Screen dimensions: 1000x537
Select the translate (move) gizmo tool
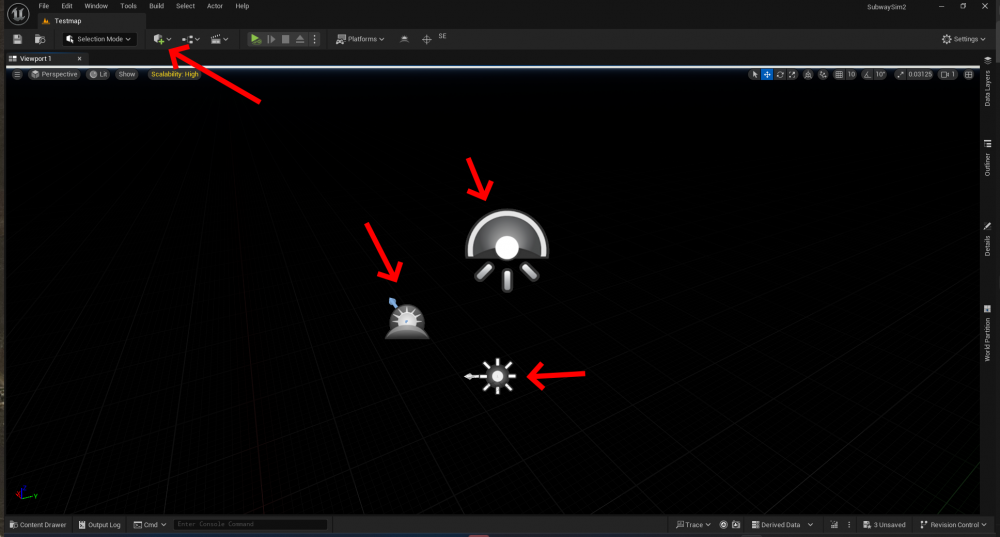(767, 74)
